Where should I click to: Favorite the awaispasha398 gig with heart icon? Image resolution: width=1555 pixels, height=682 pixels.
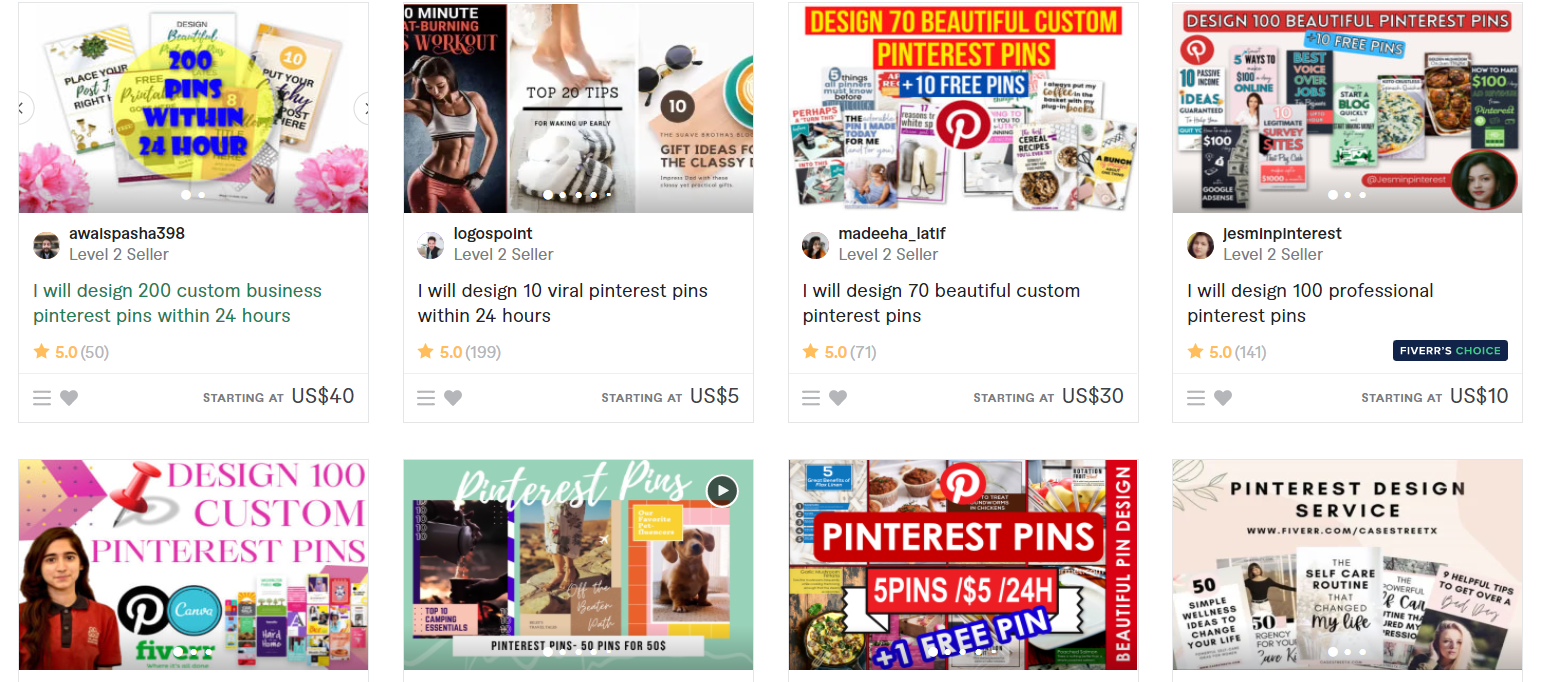coord(69,398)
